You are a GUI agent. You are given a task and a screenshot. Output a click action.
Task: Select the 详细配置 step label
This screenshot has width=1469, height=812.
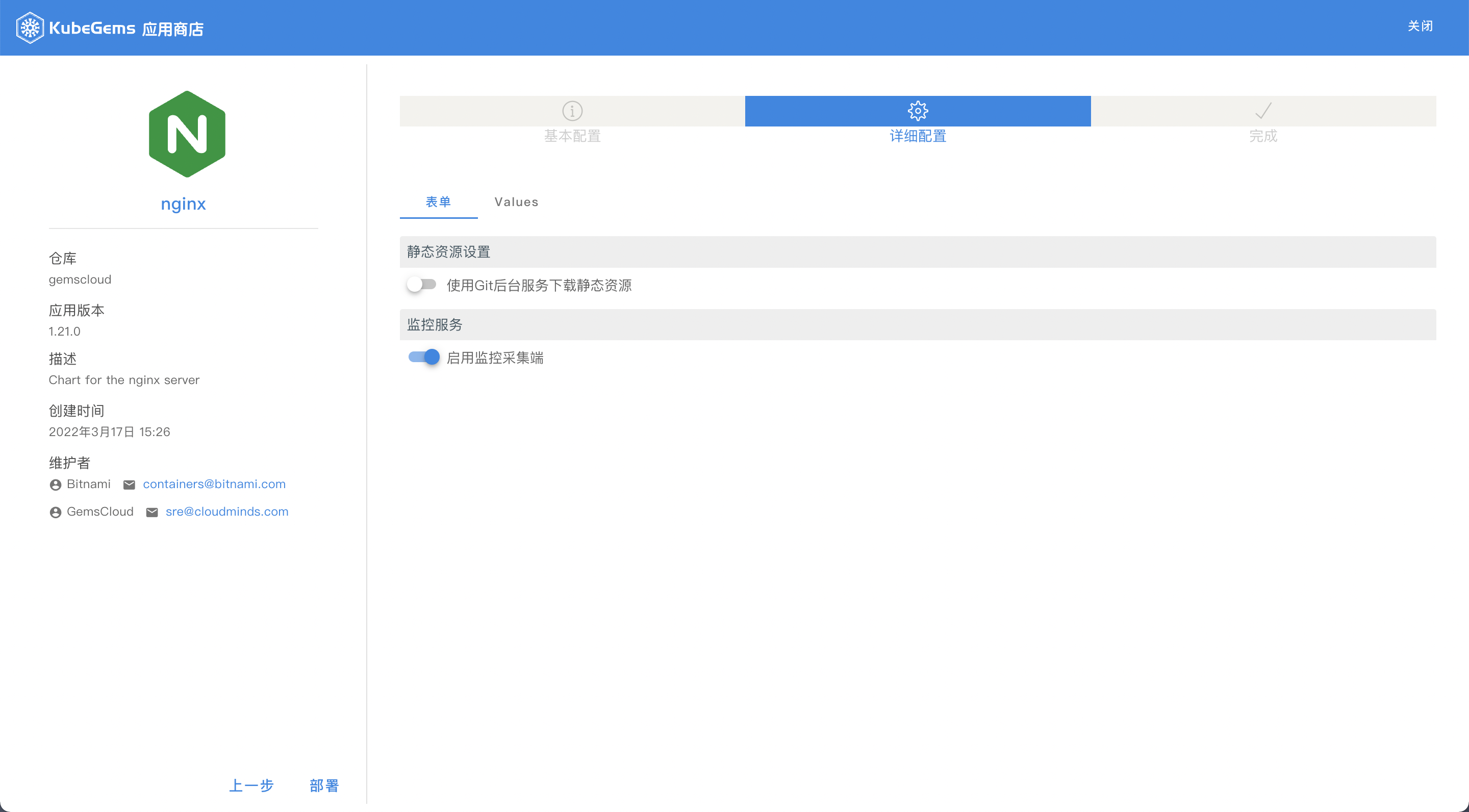(918, 136)
